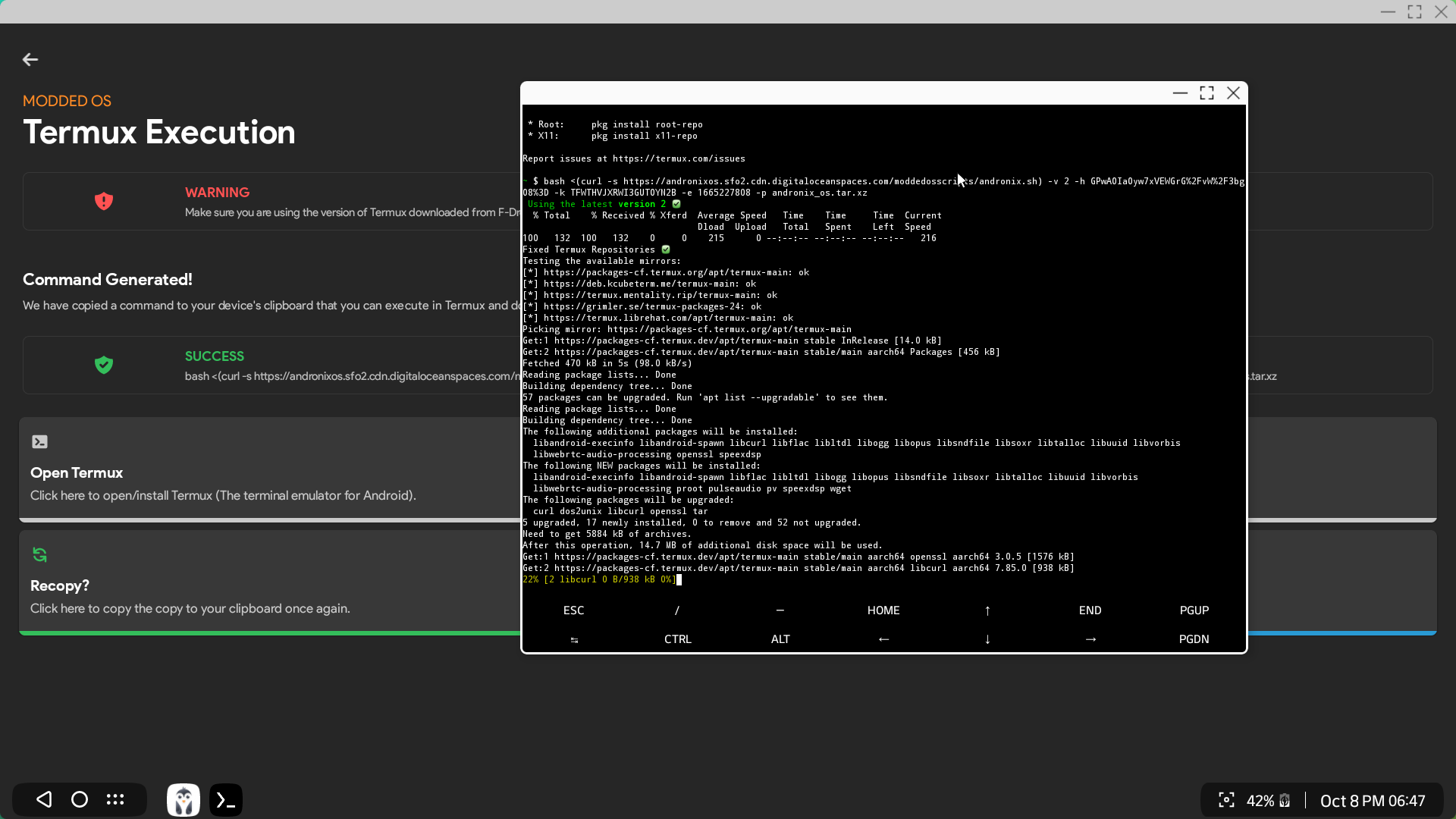Click the screenshot capture tray icon

click(x=1226, y=800)
